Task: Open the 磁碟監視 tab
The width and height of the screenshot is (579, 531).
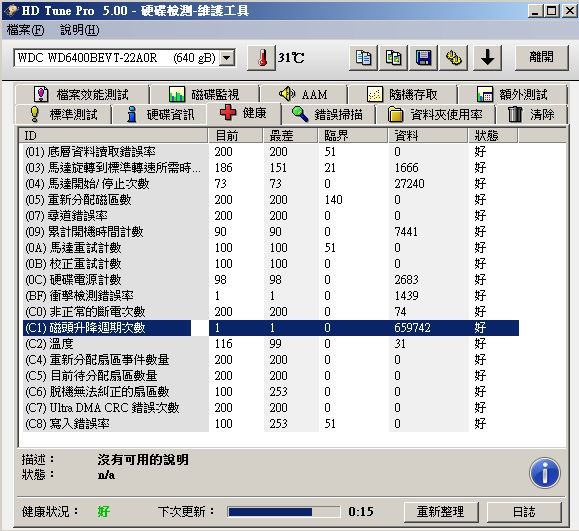Action: (x=204, y=95)
